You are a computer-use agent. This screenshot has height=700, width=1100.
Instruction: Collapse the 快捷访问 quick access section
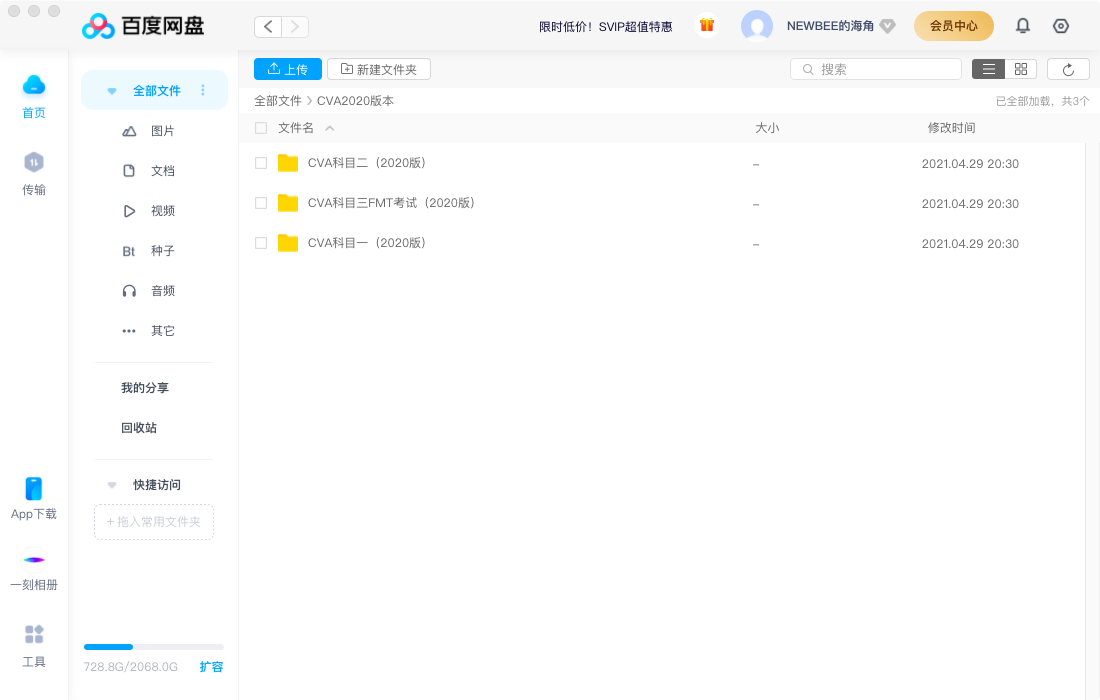(x=112, y=485)
